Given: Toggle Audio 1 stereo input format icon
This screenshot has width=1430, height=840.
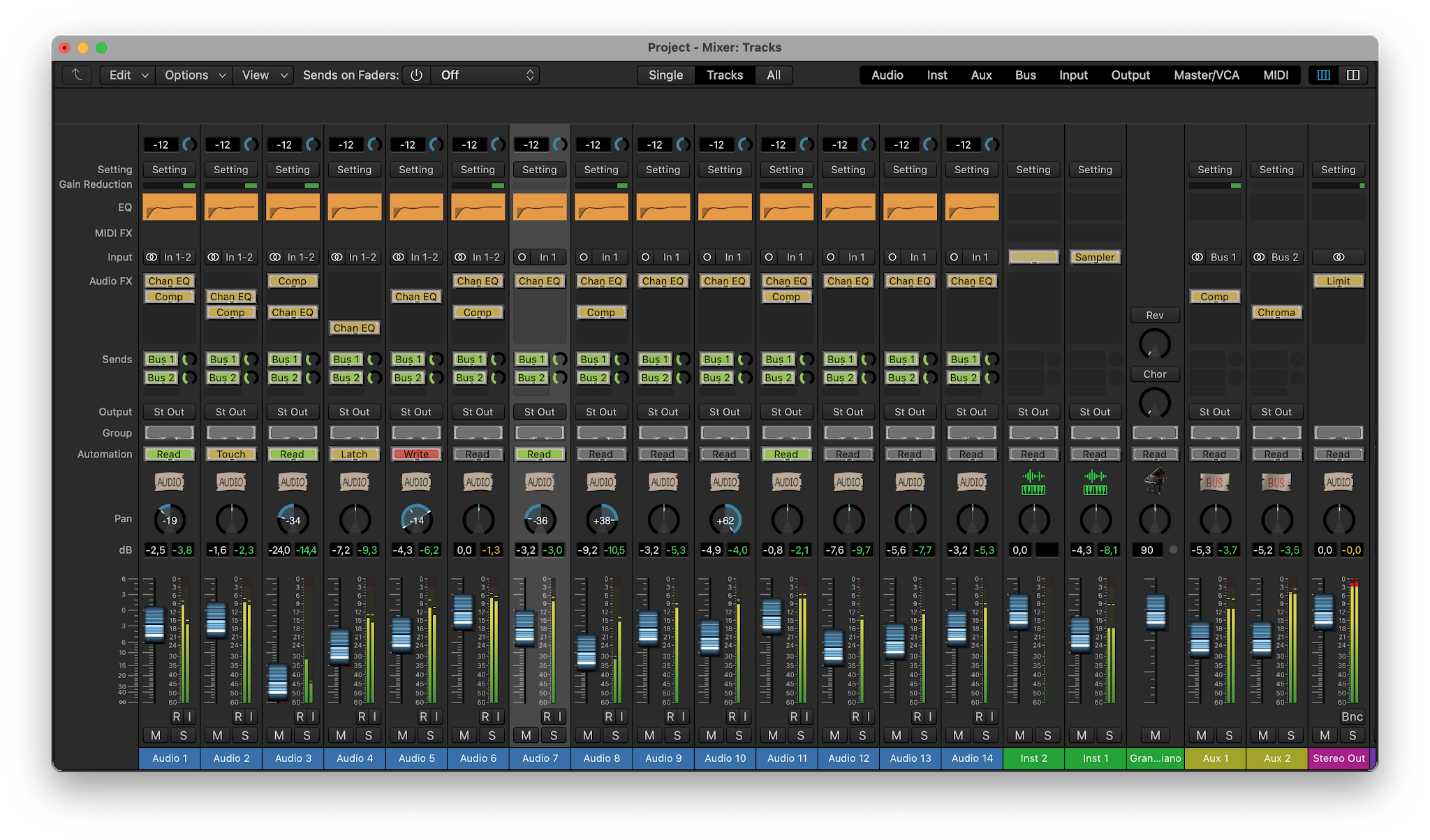Looking at the screenshot, I should [x=152, y=257].
